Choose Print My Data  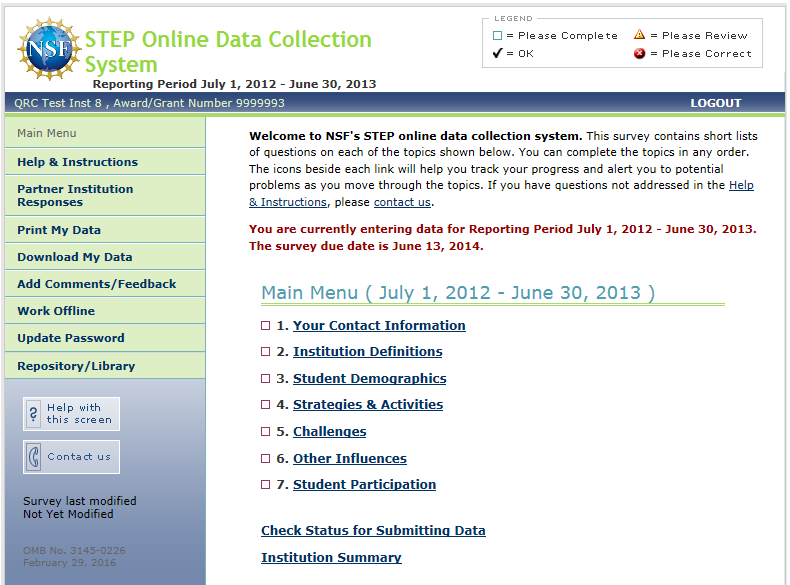105,230
